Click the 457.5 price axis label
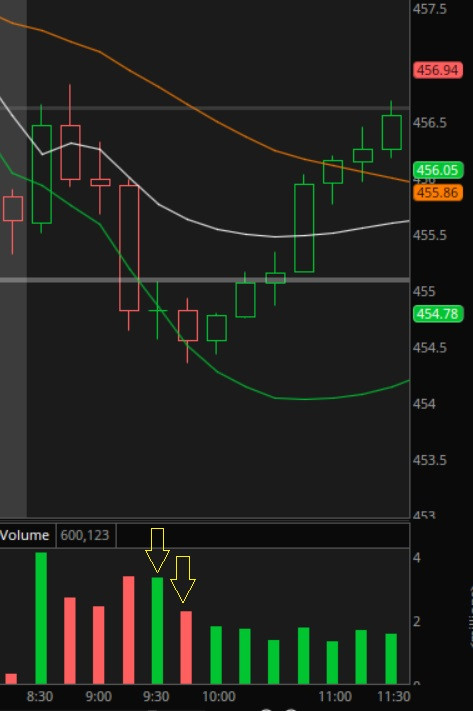 (429, 9)
